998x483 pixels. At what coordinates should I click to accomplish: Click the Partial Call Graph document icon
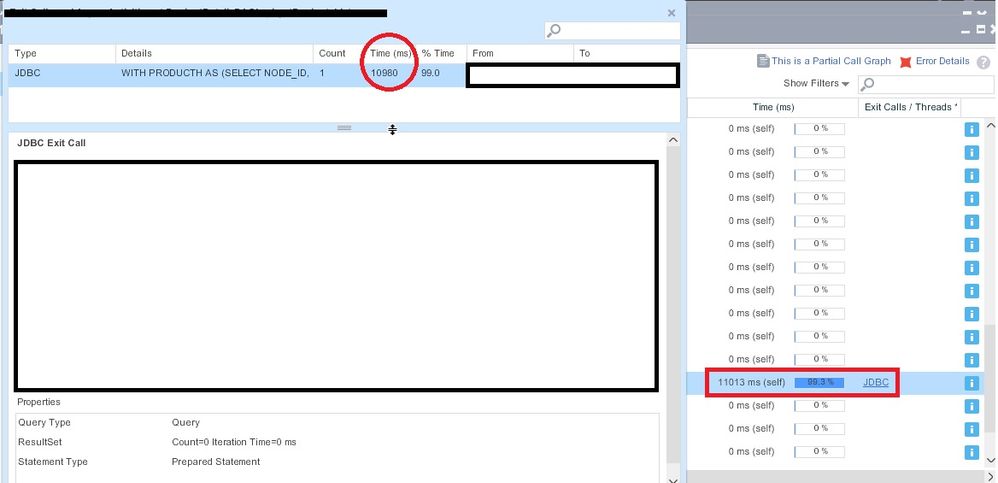coord(763,62)
